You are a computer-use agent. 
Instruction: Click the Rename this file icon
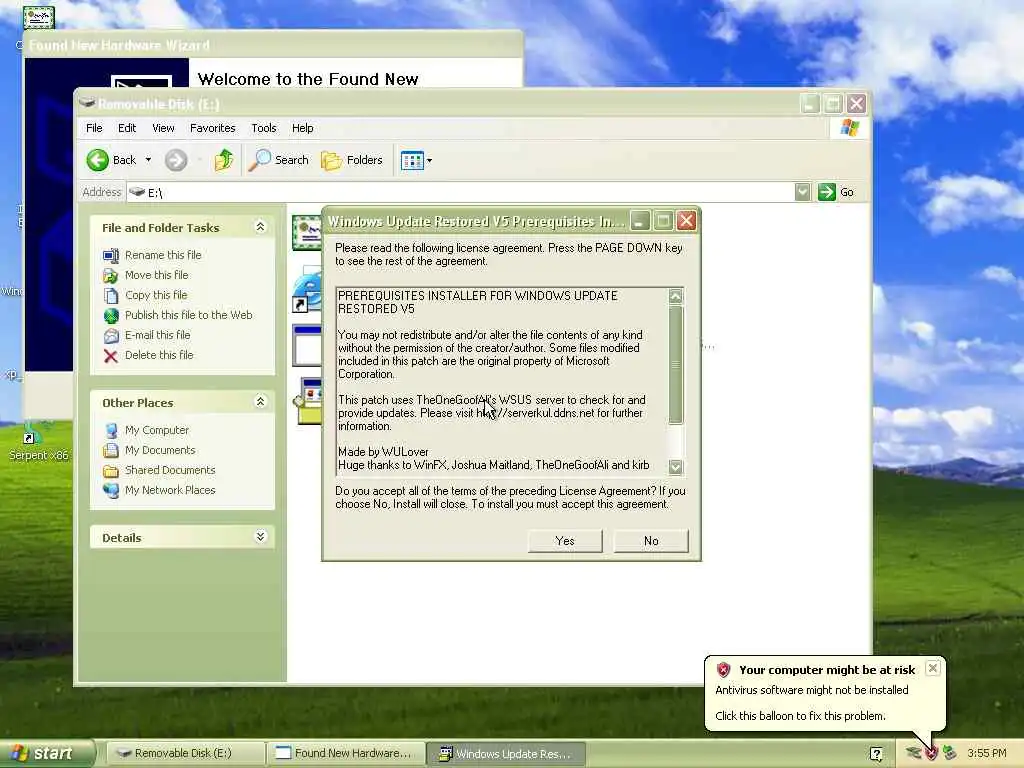pos(111,255)
